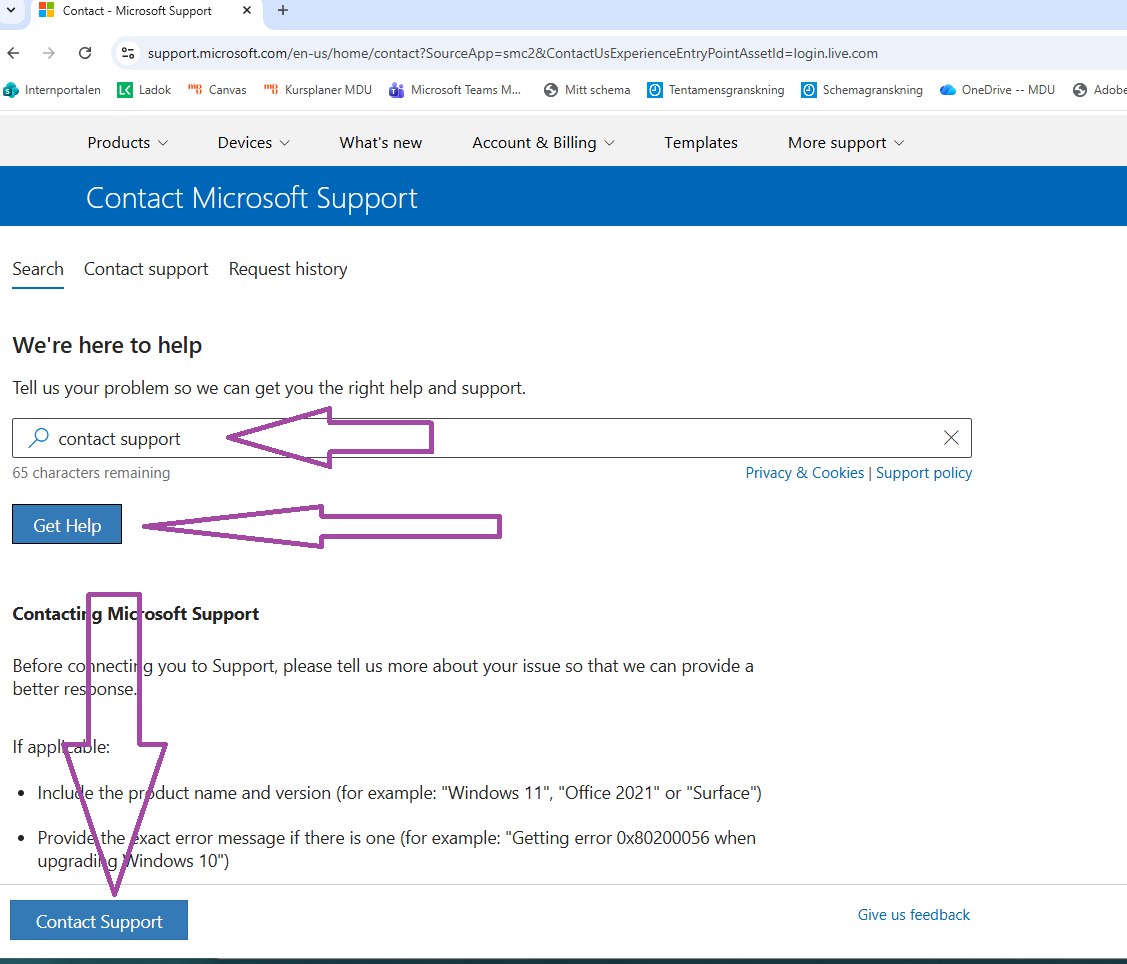Expand the Devices menu

254,143
